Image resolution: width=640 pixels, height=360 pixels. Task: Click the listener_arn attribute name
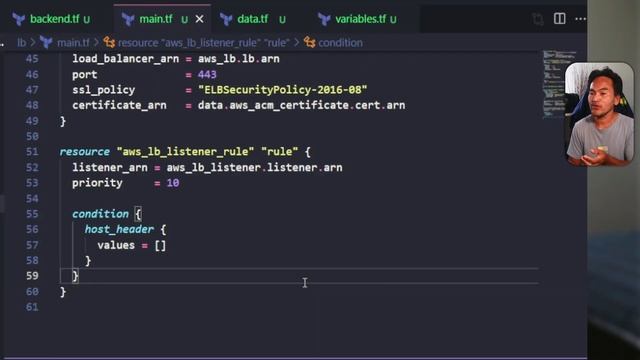(x=110, y=168)
